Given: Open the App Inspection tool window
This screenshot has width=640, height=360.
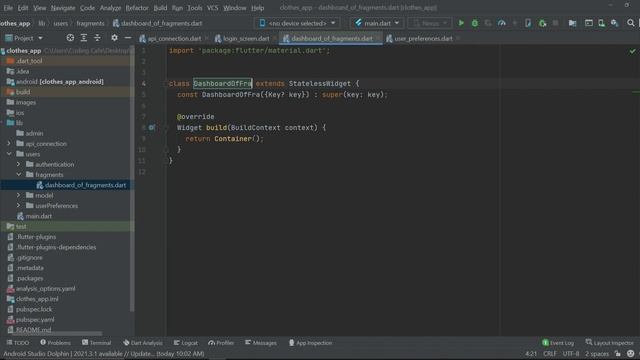Looking at the screenshot, I should tap(310, 343).
